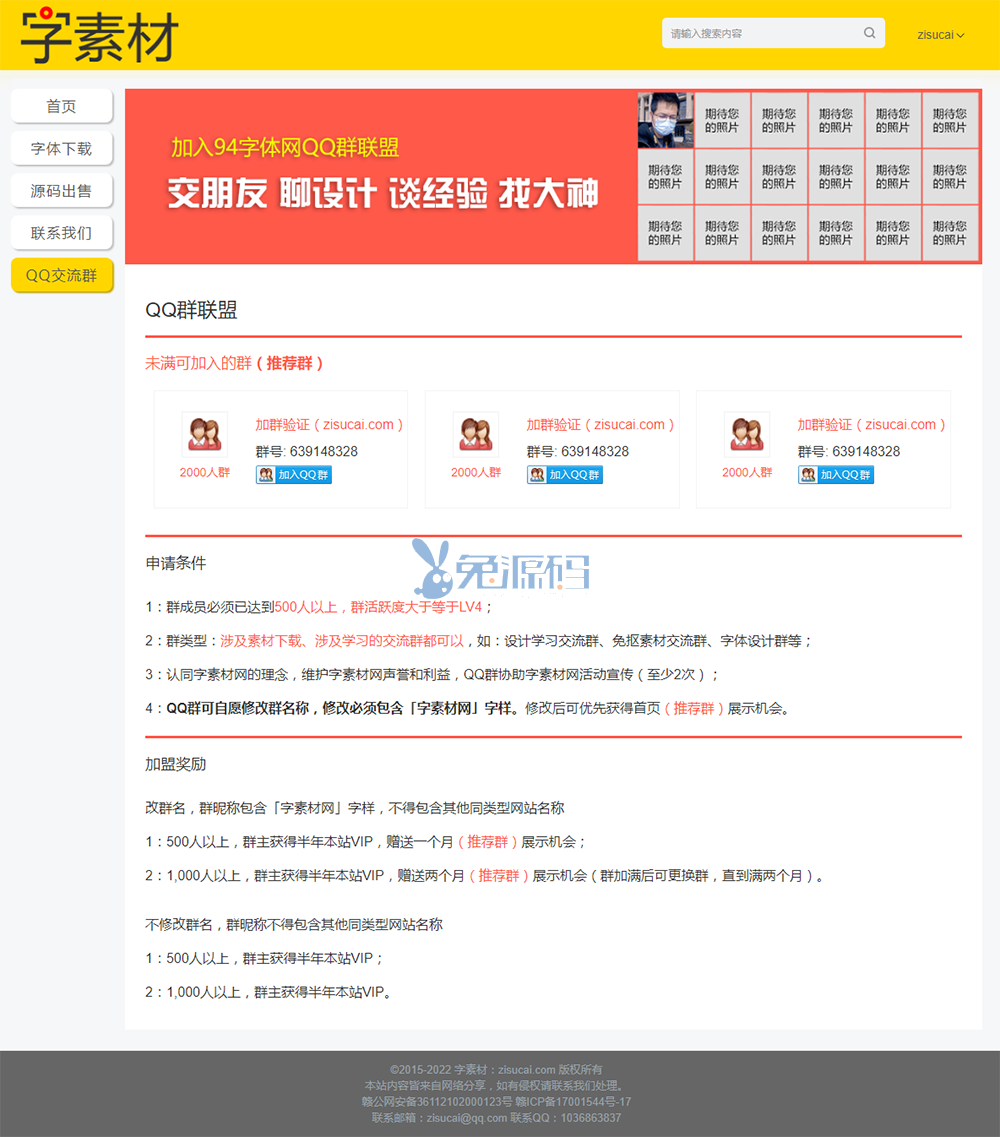This screenshot has width=1000, height=1137.
Task: Click the 加盟奖励 section heading
Action: 175,764
